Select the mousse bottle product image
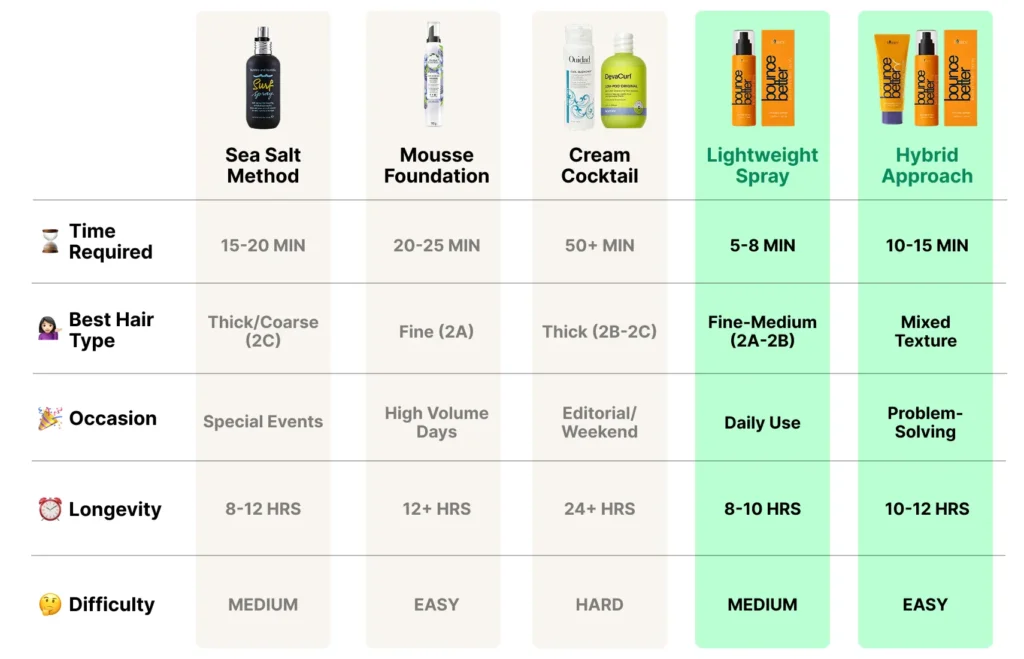This screenshot has width=1024, height=659. [x=433, y=74]
